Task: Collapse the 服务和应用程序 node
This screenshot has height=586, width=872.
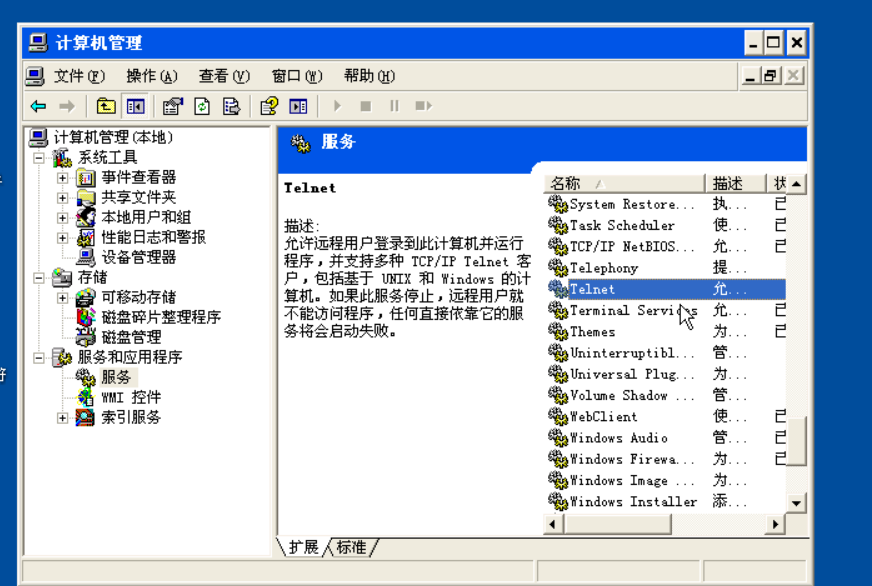Action: click(38, 357)
